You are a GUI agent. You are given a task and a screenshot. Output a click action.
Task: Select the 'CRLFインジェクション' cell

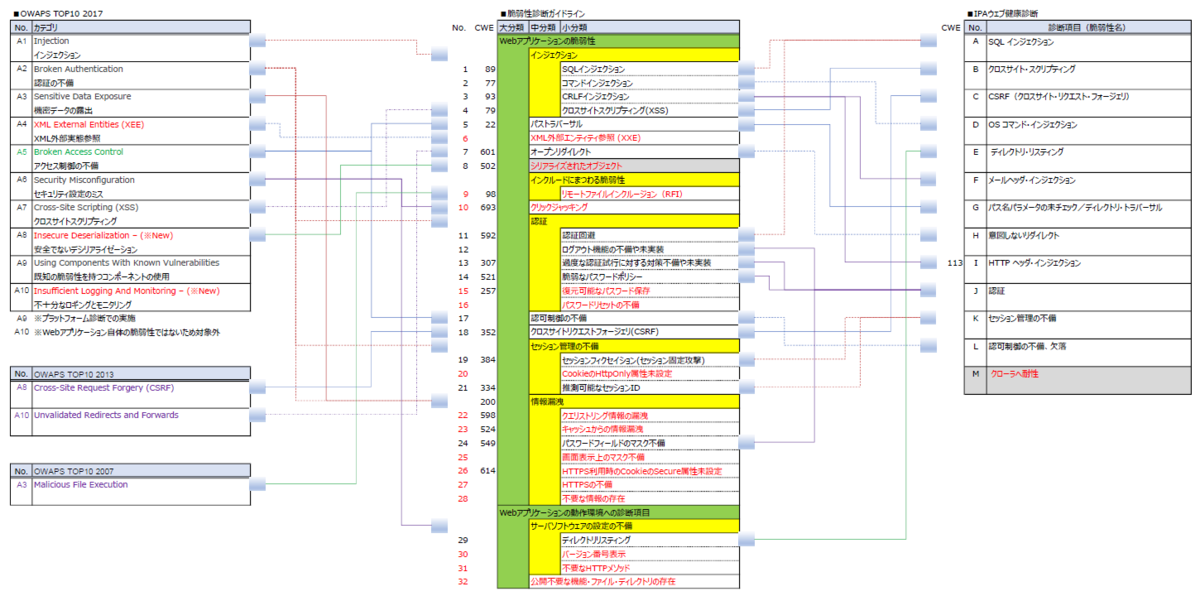coord(649,97)
